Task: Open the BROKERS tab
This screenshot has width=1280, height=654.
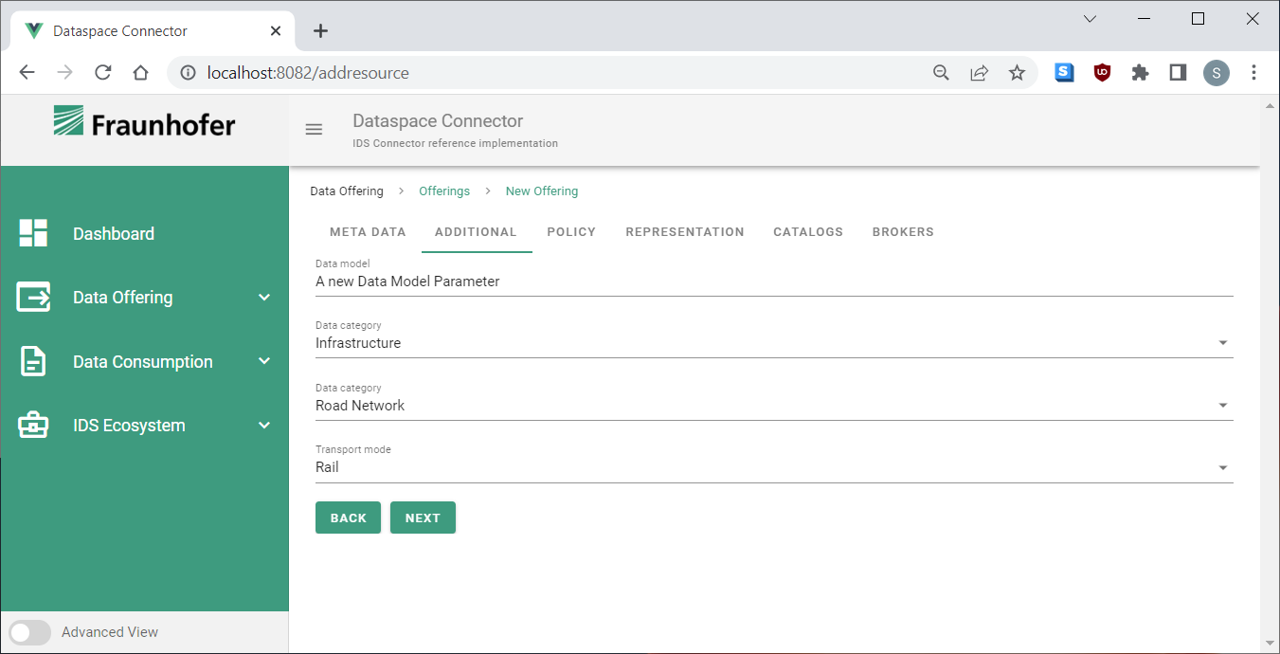Action: (x=903, y=232)
